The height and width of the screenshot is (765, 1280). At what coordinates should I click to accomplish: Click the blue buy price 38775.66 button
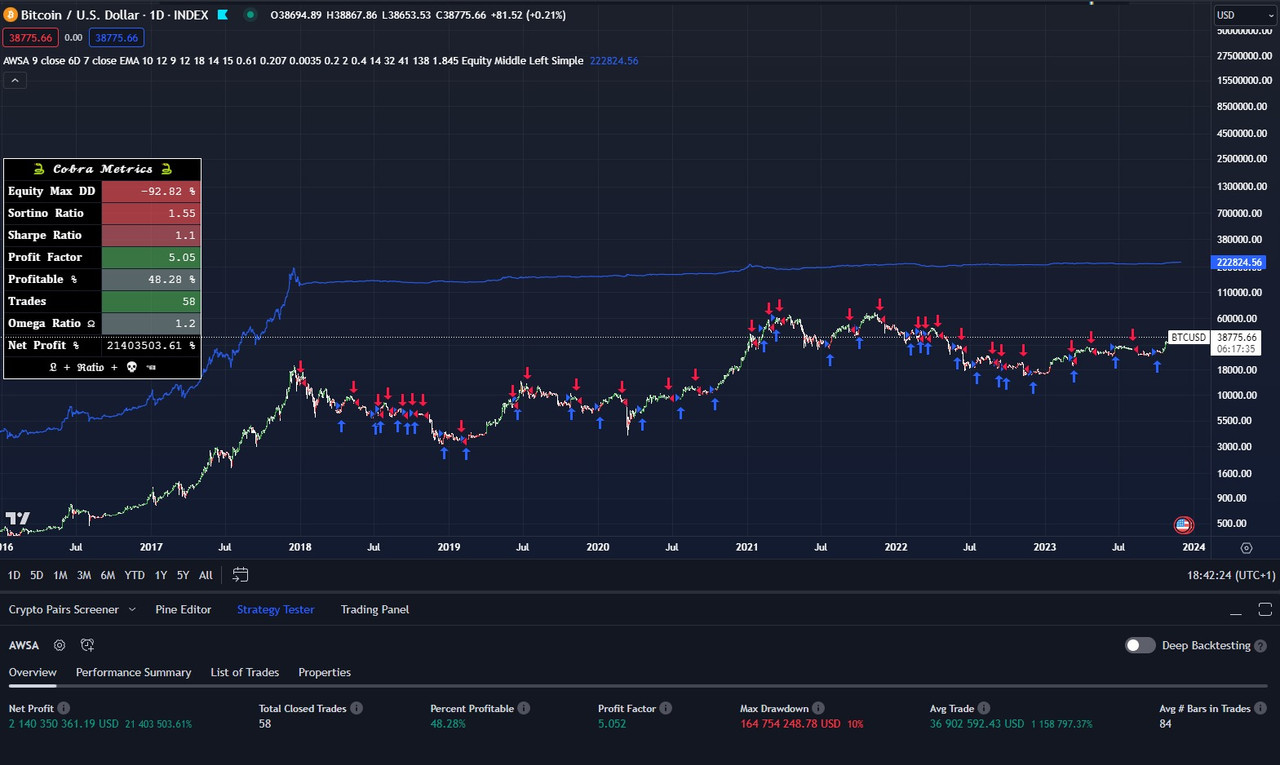tap(116, 37)
